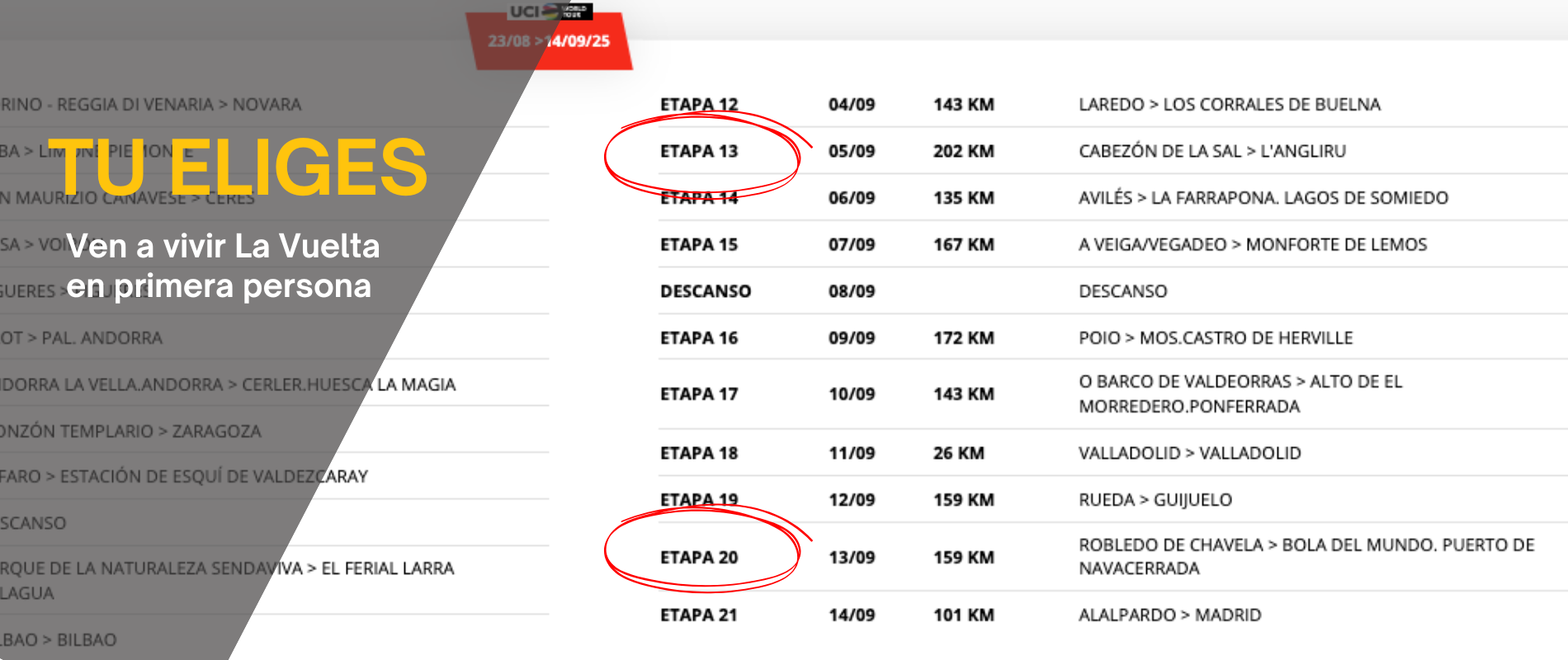
Task: Click 'ETAPA 12' stage label
Action: click(699, 105)
